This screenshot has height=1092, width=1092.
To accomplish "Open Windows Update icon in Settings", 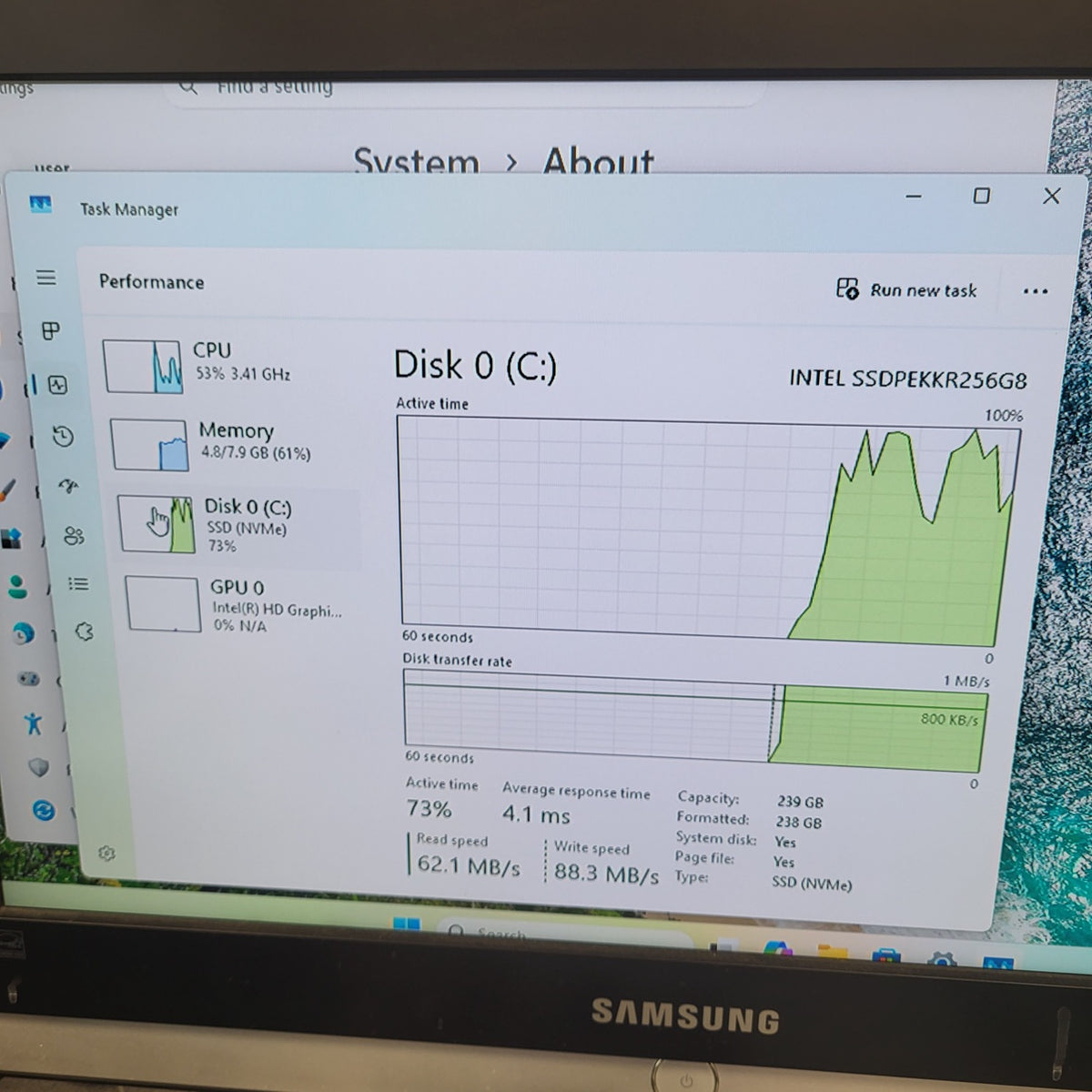I will click(44, 810).
